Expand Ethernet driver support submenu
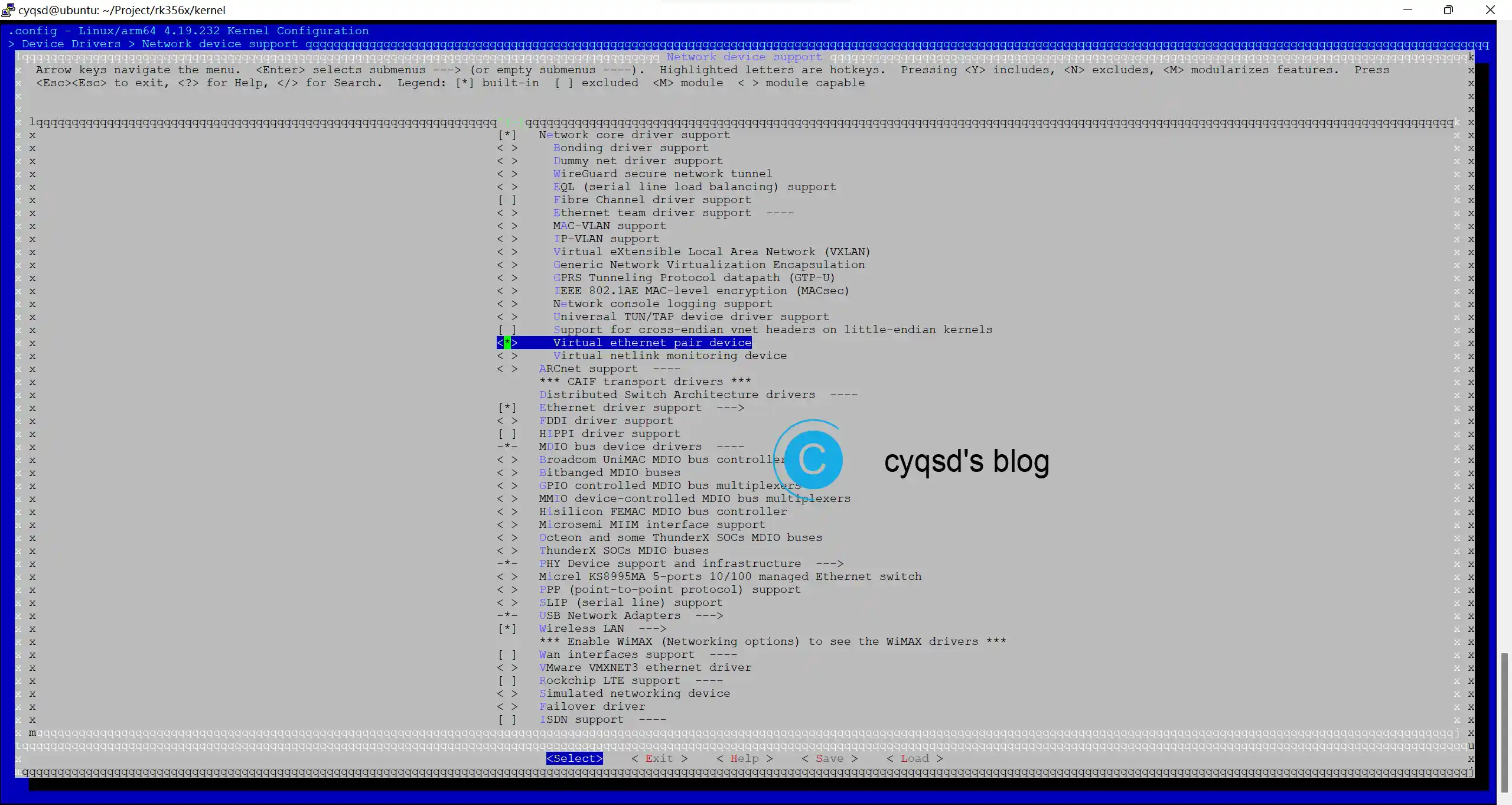1512x805 pixels. pos(640,407)
